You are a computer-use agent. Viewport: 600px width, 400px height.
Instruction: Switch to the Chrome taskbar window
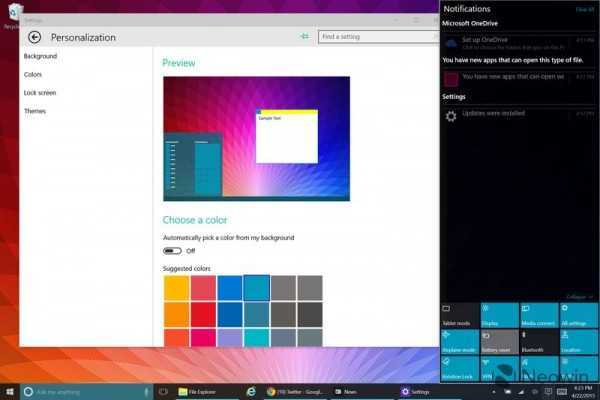click(x=295, y=392)
